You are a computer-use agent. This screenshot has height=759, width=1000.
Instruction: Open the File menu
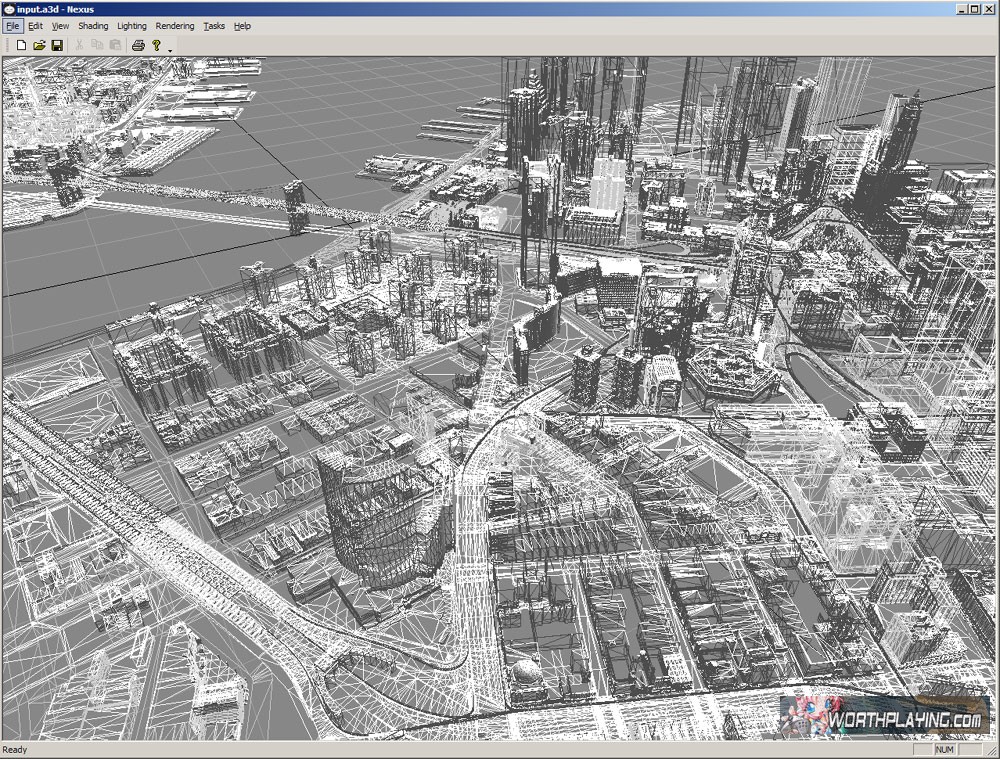(x=12, y=26)
